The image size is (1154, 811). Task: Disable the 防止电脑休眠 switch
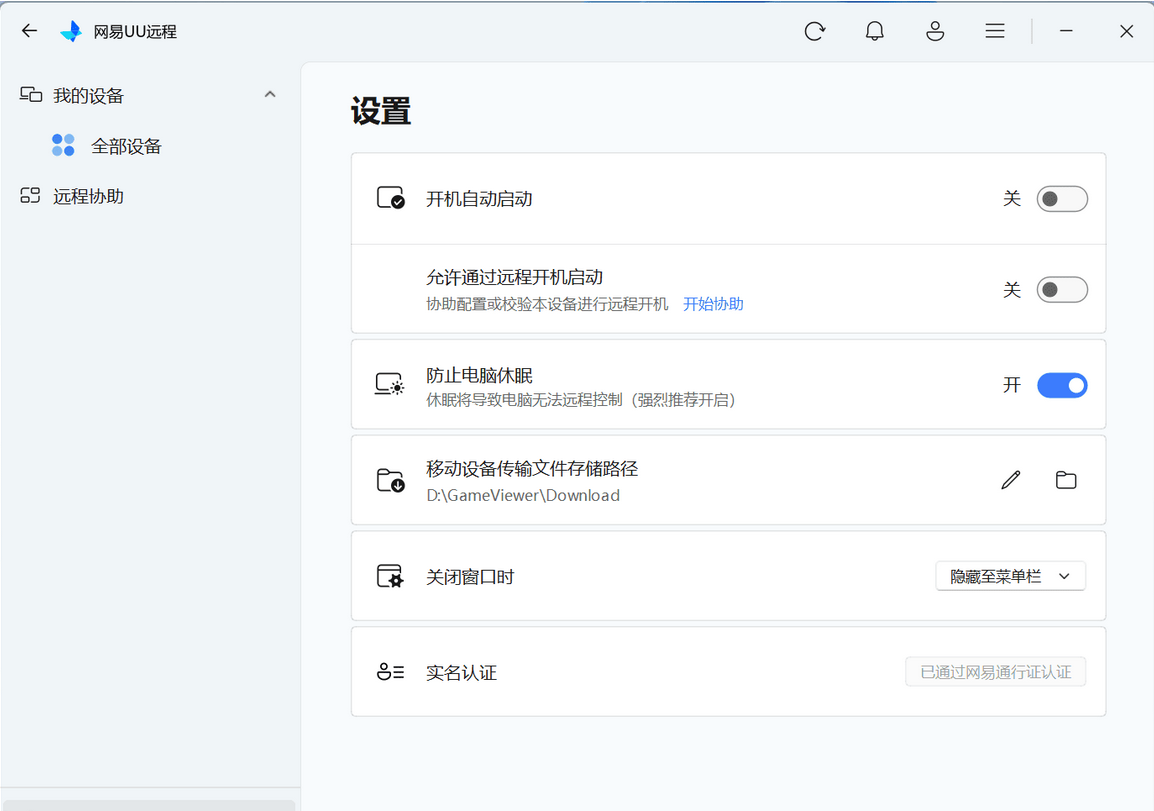tap(1062, 385)
